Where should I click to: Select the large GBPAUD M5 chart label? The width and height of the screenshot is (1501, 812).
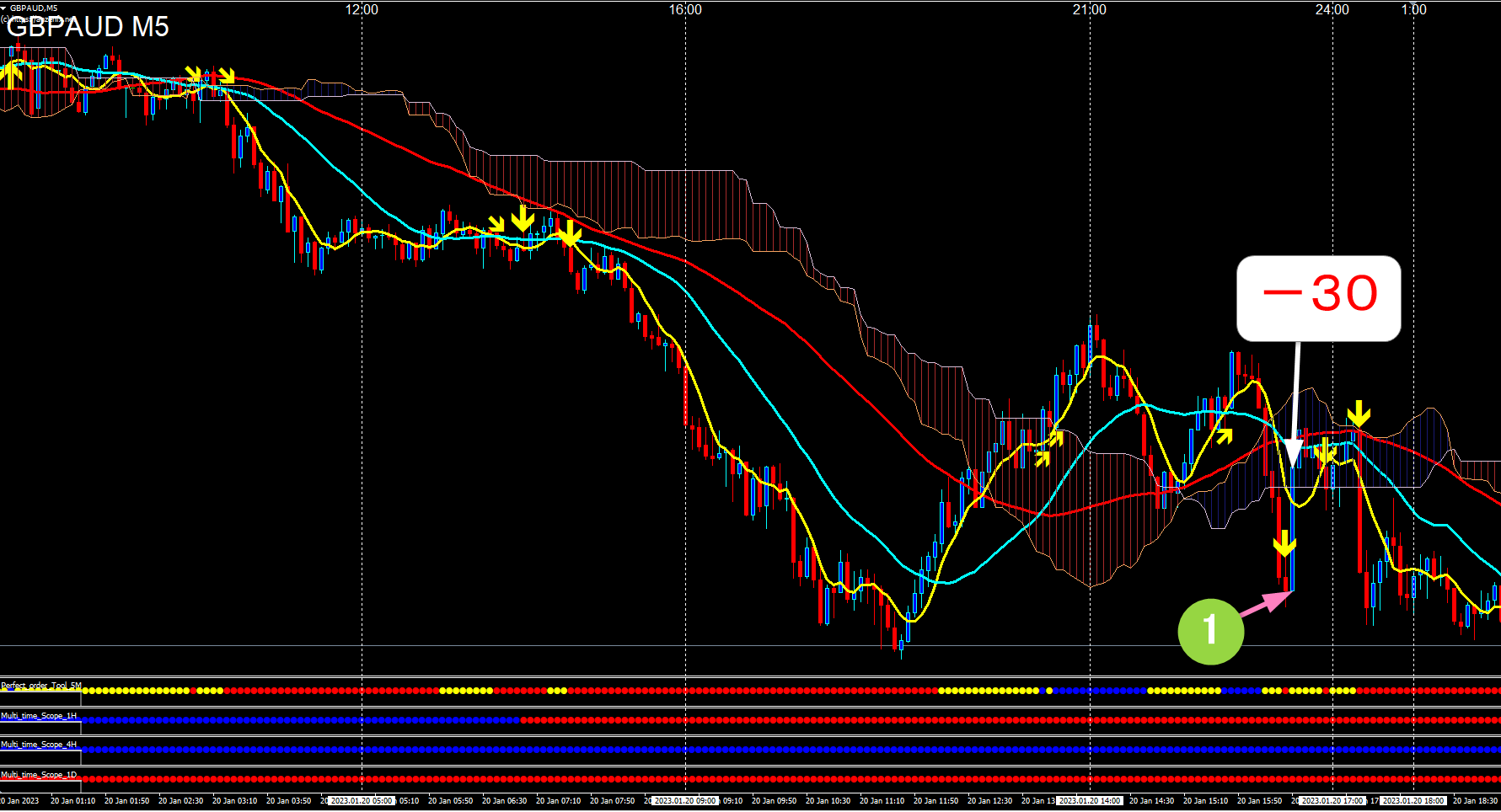88,27
